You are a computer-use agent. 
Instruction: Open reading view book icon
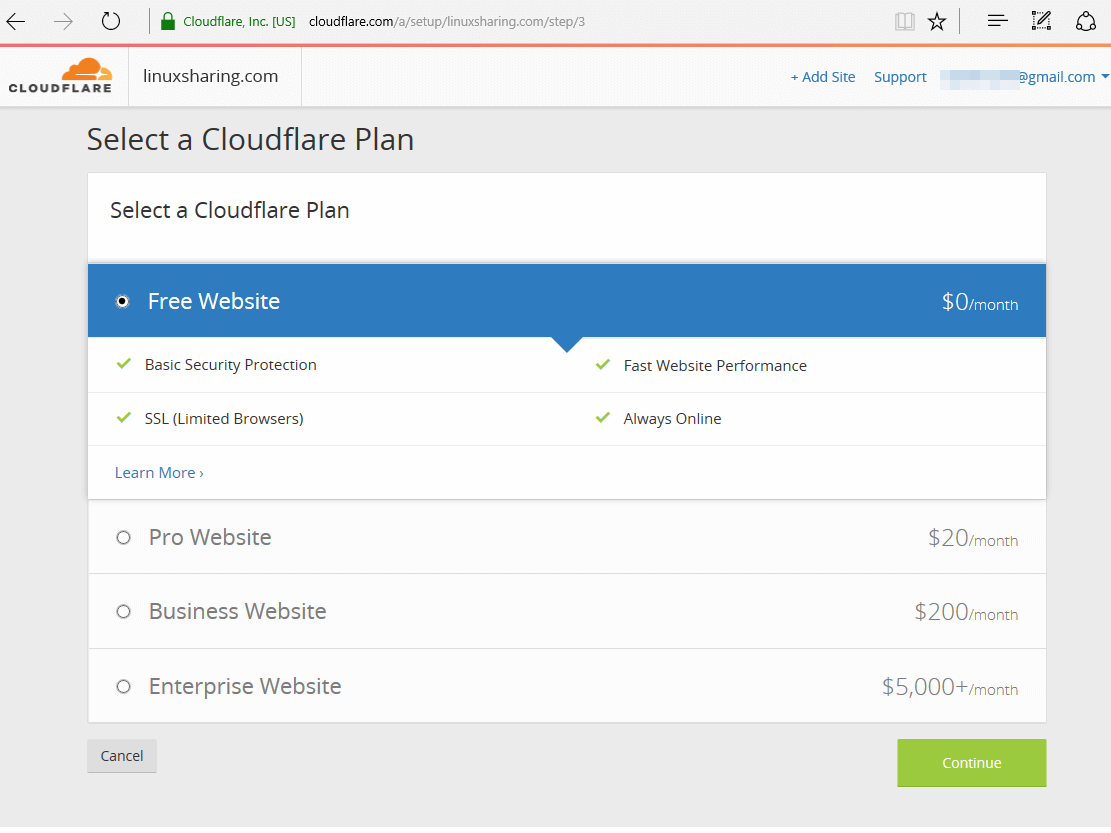(904, 21)
